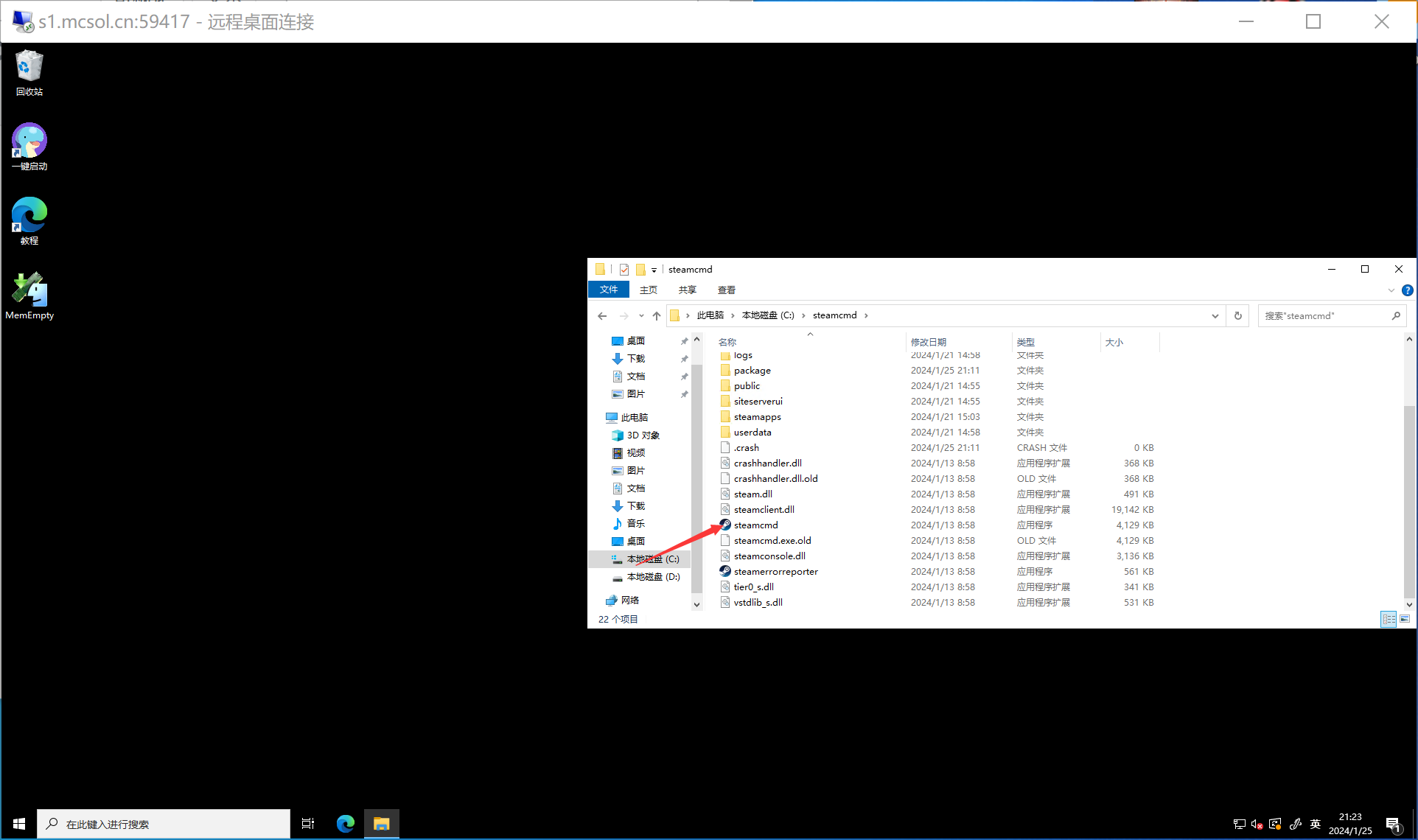Click the taskbar clock showing 21:23

1350,824
